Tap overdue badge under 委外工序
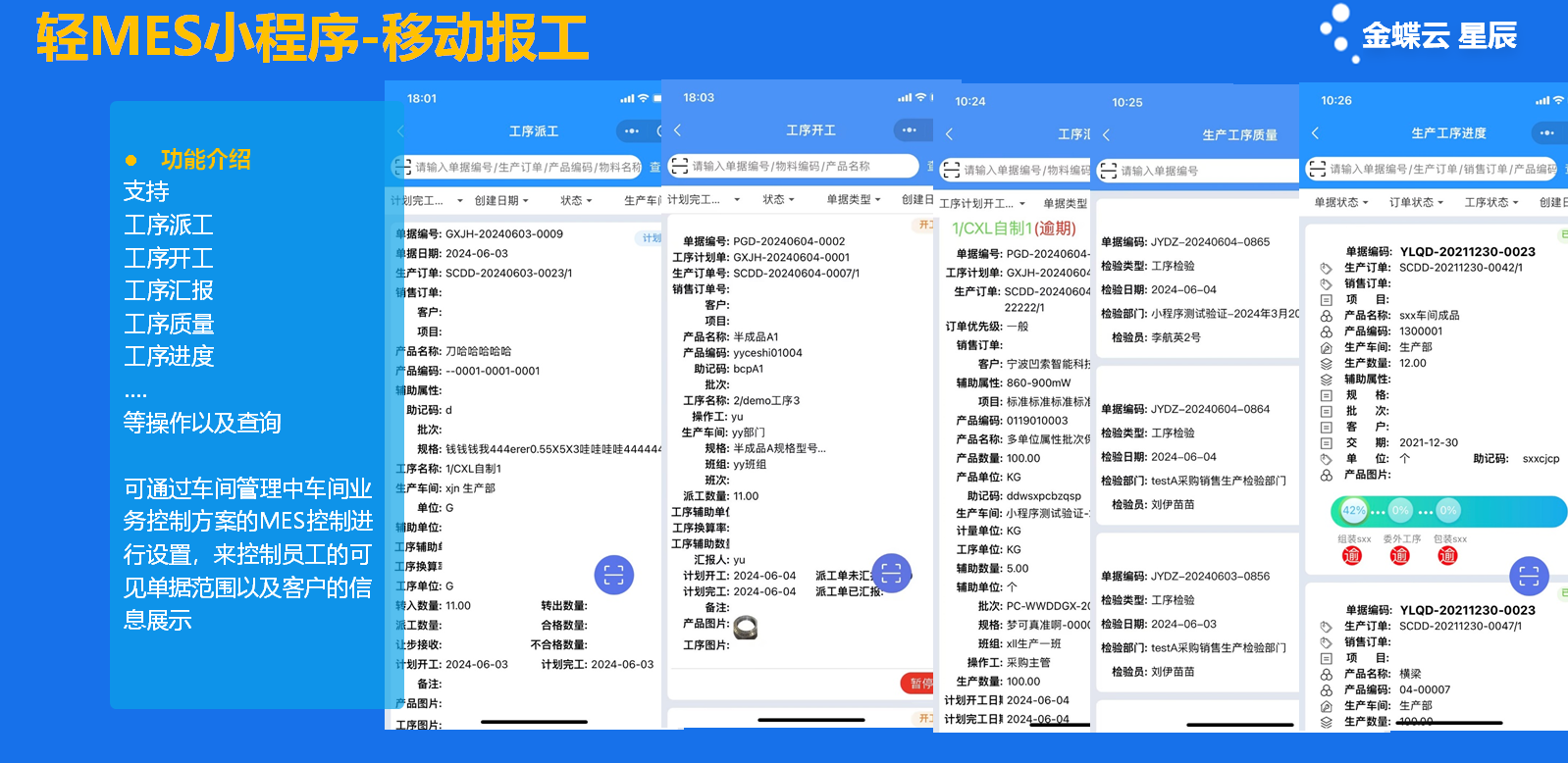This screenshot has width=1568, height=763. point(1400,556)
